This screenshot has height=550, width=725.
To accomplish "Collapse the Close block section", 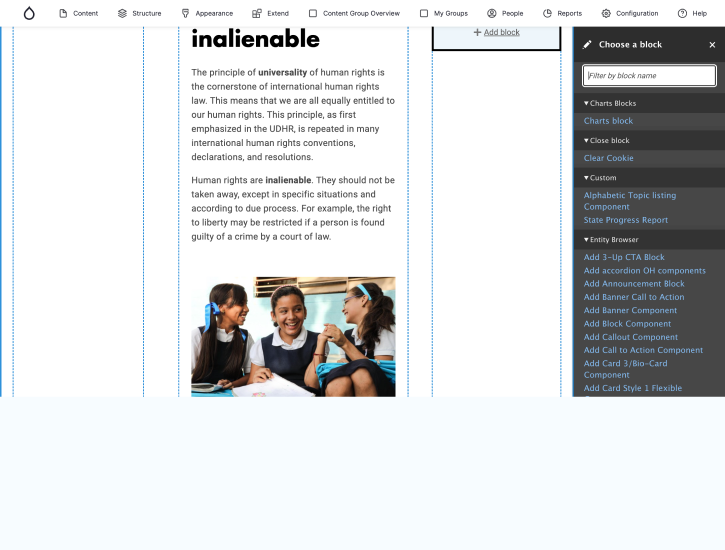I will tap(609, 140).
